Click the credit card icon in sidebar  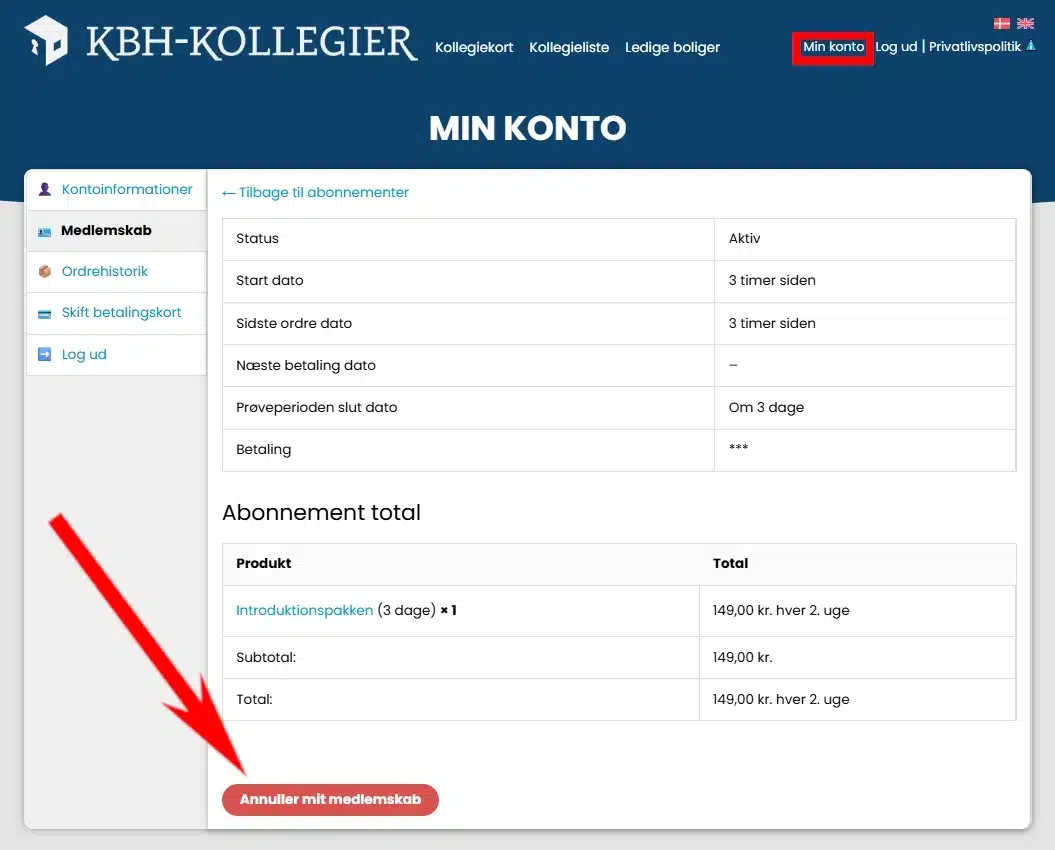point(44,313)
